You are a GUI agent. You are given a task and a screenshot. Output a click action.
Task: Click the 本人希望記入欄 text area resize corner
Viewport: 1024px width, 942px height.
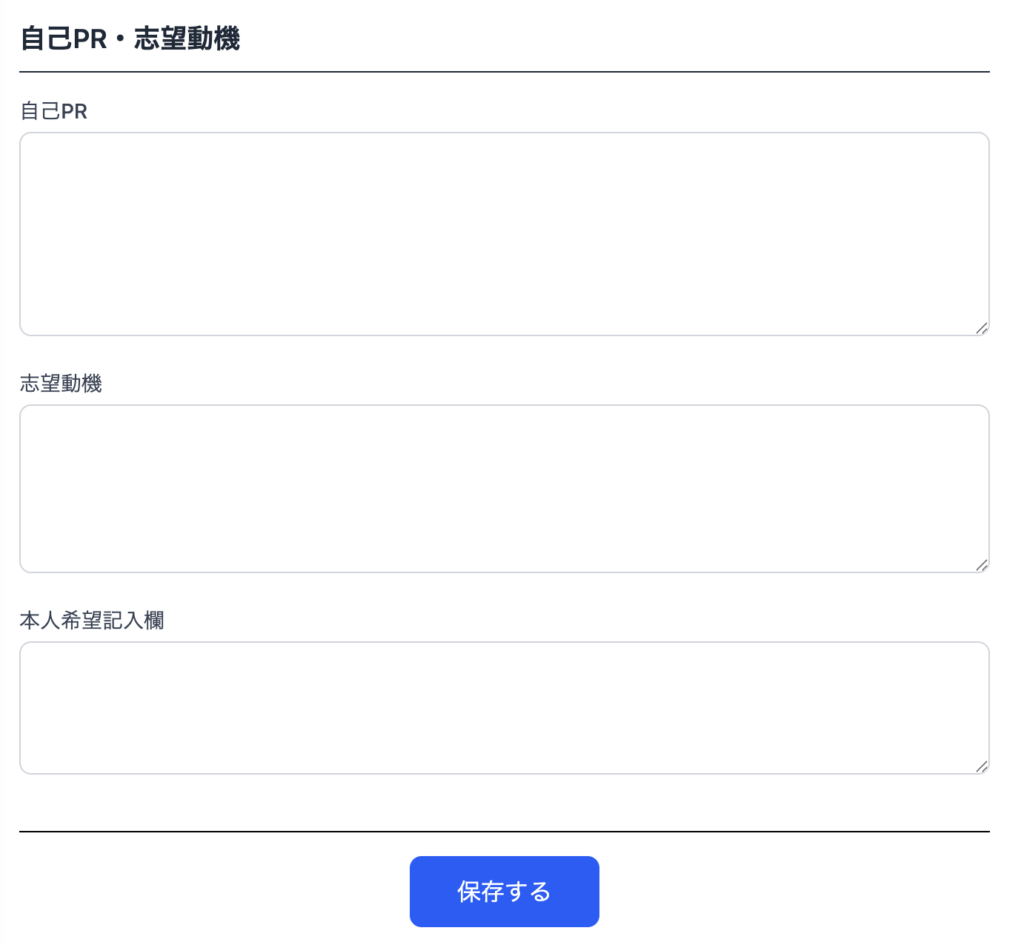982,766
